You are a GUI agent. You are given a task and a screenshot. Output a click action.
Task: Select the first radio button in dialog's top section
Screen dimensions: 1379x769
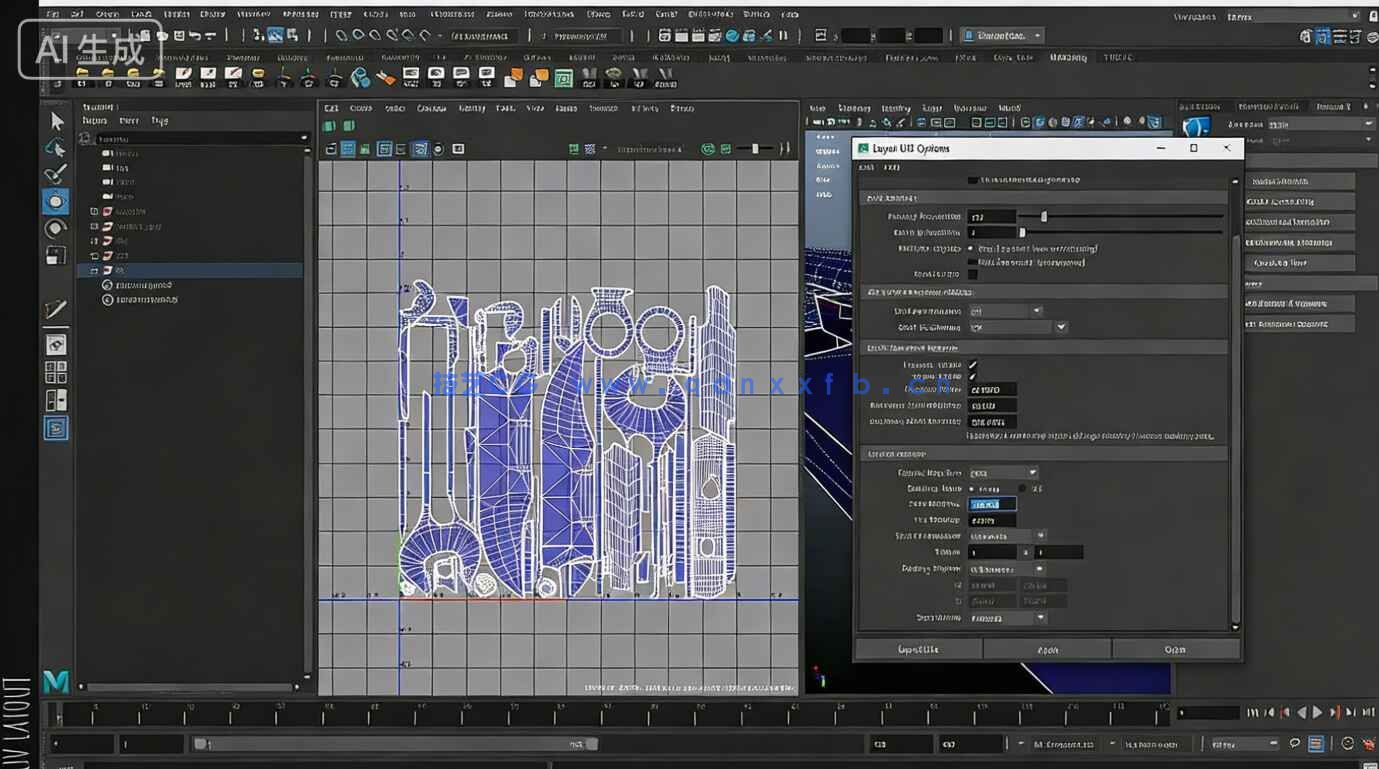pos(970,248)
